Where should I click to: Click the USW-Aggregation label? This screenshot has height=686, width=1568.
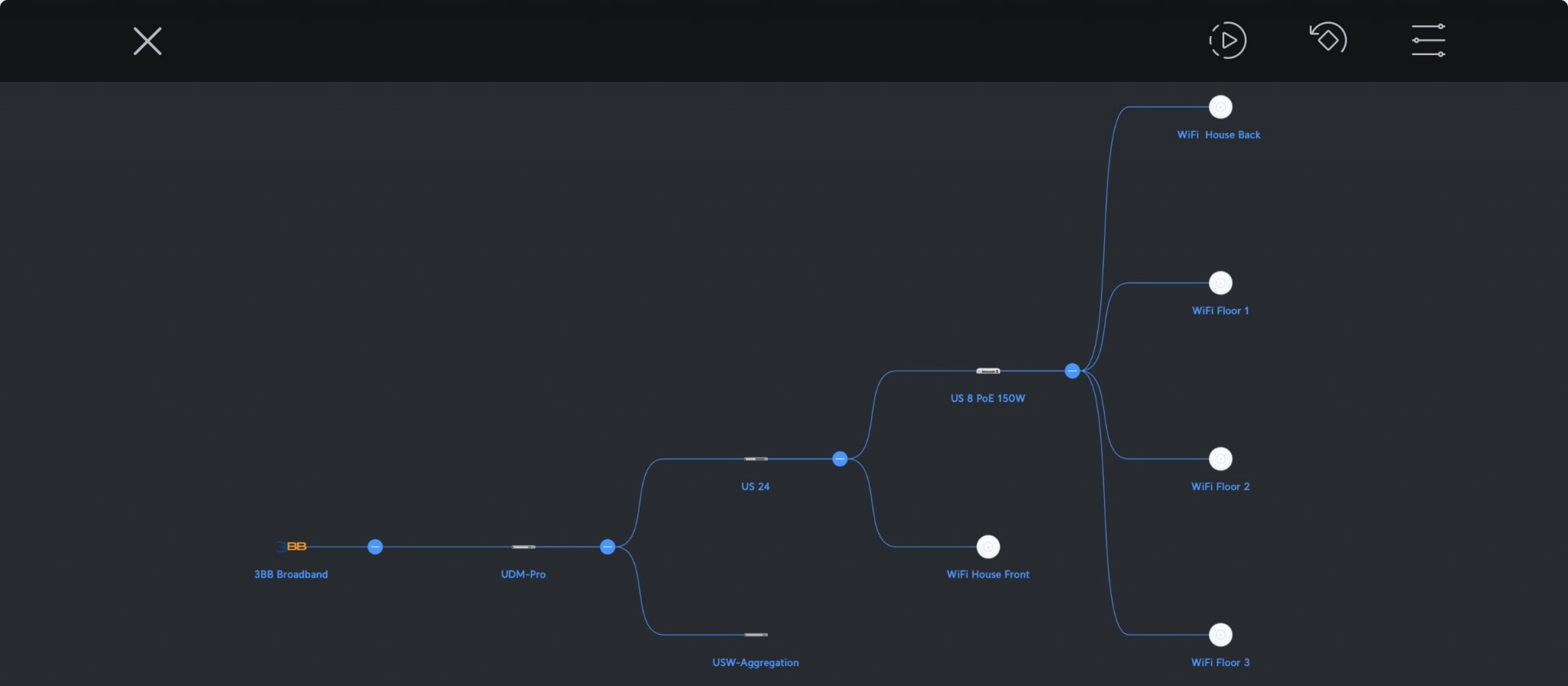click(756, 662)
